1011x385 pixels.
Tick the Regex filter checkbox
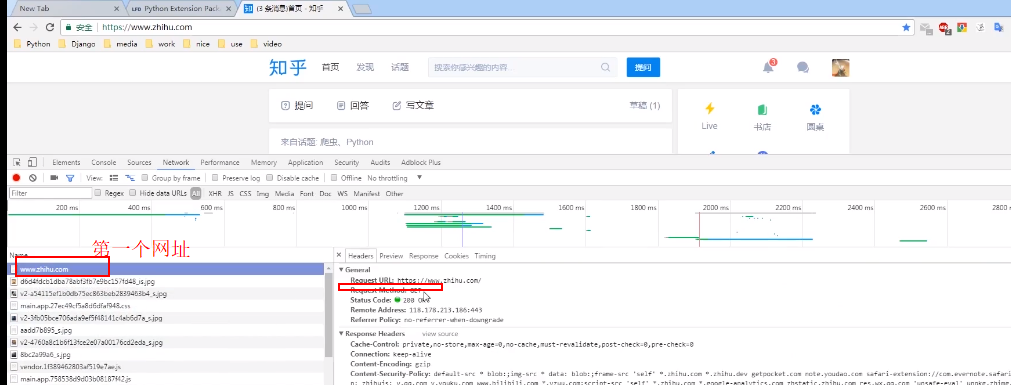98,193
